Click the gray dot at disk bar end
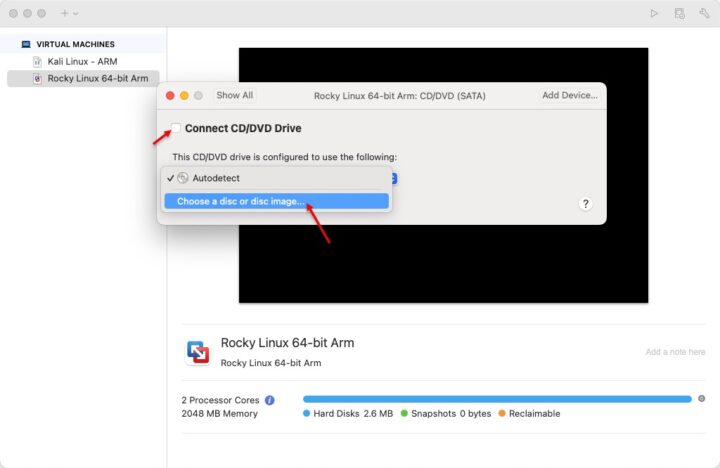720x468 pixels. (702, 399)
